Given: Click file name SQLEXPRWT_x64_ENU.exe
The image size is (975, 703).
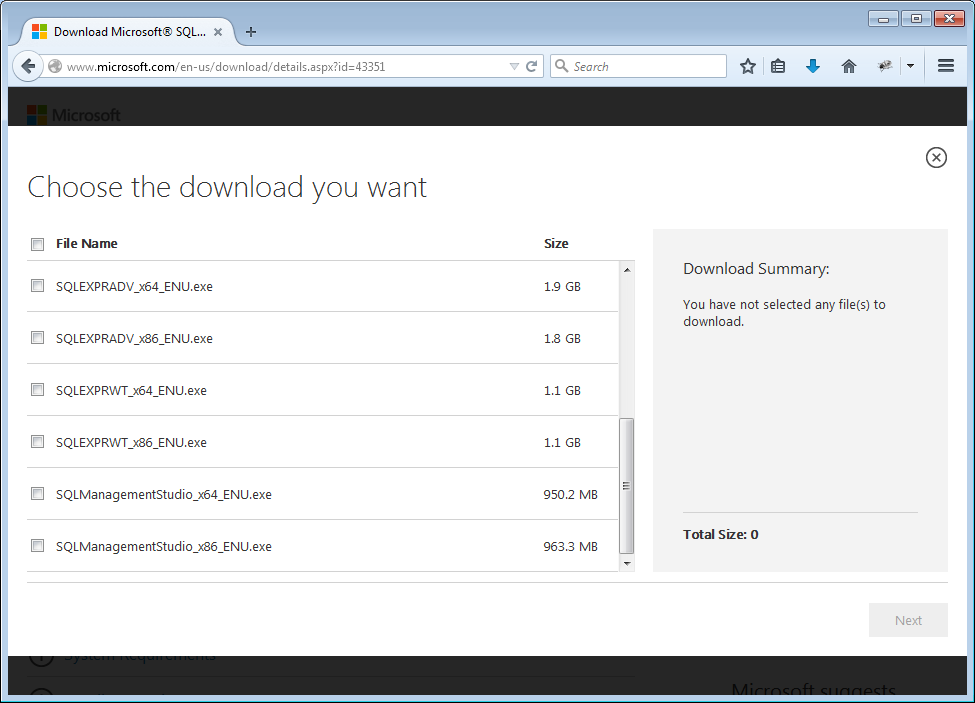Looking at the screenshot, I should [x=131, y=390].
